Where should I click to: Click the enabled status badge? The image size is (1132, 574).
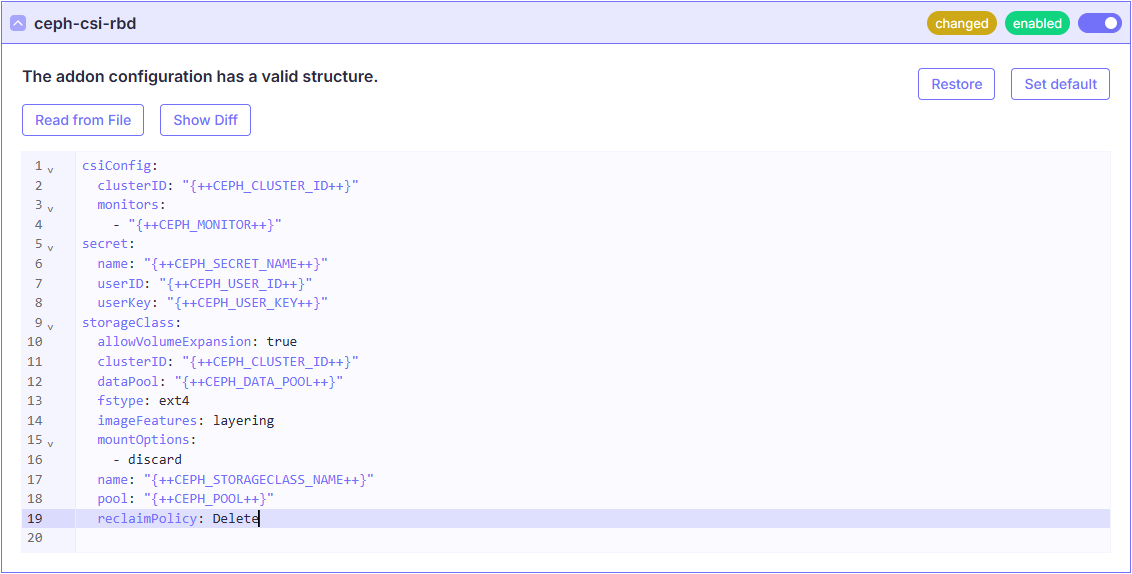coord(1037,23)
